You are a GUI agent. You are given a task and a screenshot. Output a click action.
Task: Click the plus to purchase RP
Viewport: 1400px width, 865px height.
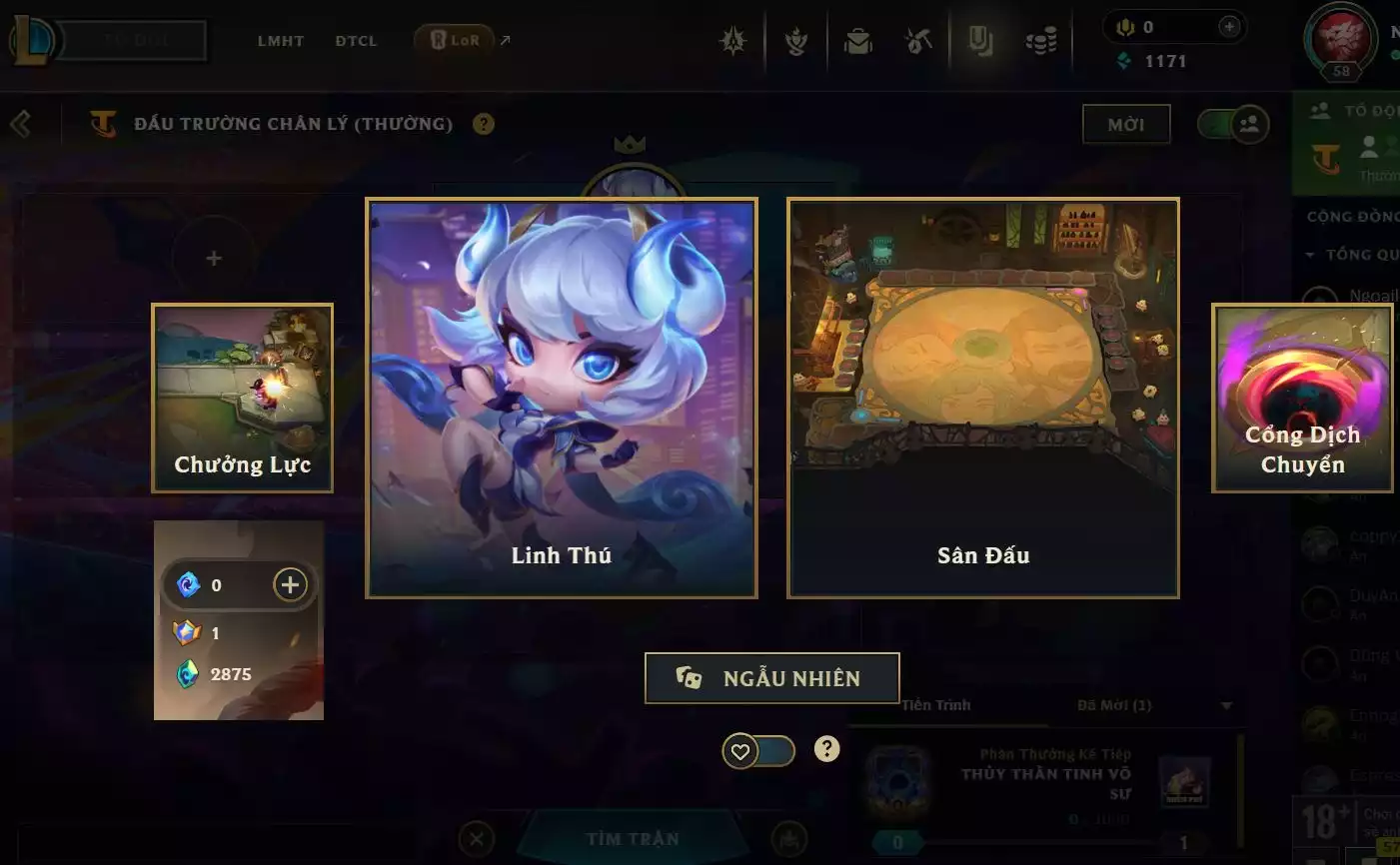click(x=1230, y=27)
